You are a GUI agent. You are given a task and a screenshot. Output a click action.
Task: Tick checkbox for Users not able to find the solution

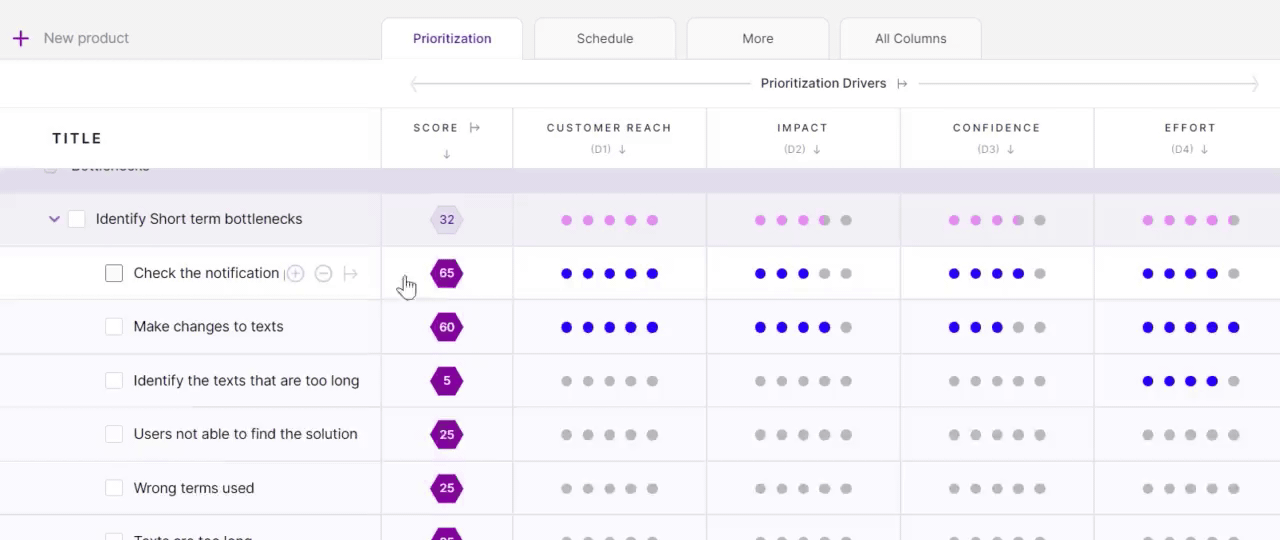pos(114,434)
